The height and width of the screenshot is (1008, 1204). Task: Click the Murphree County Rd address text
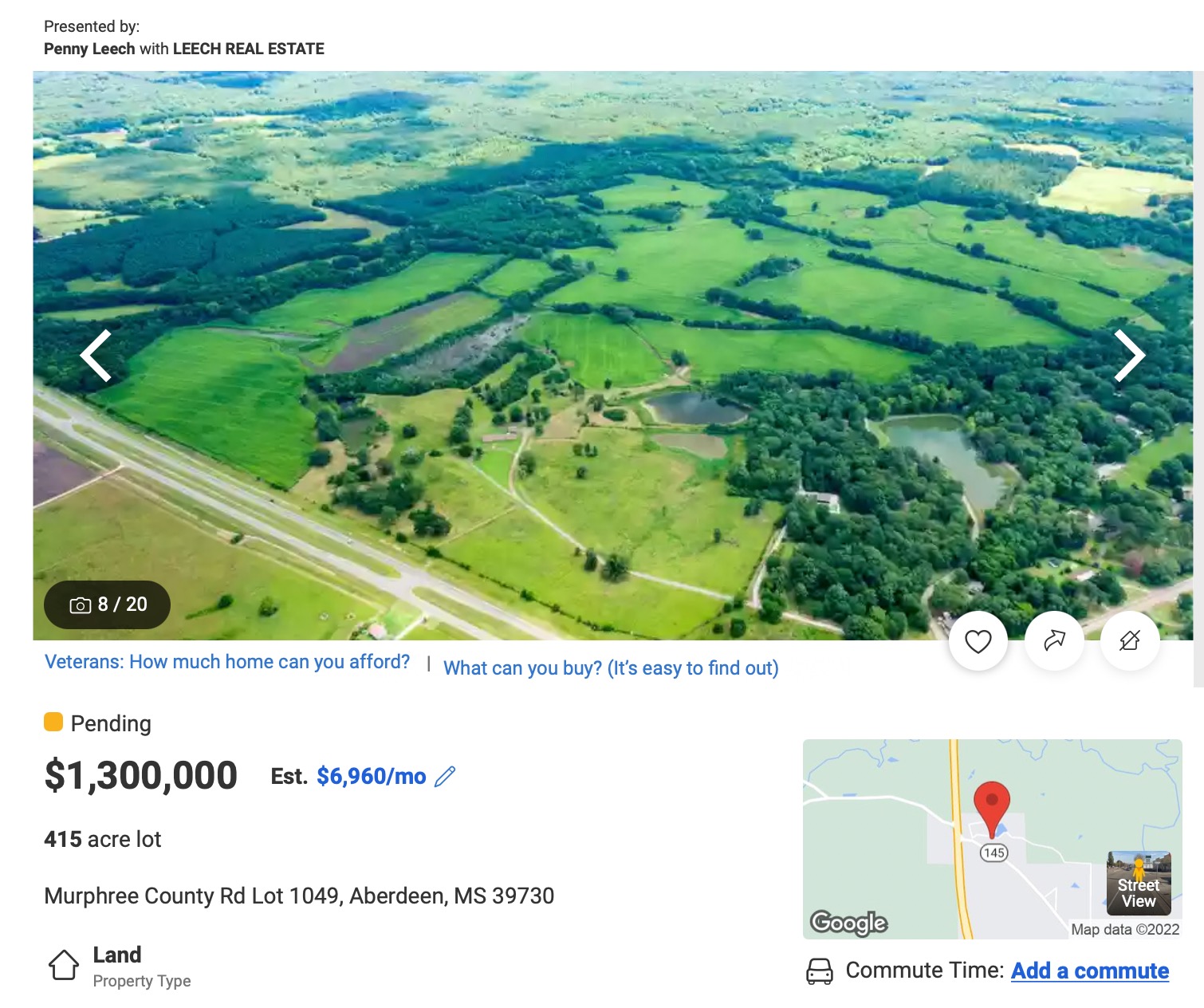point(299,896)
